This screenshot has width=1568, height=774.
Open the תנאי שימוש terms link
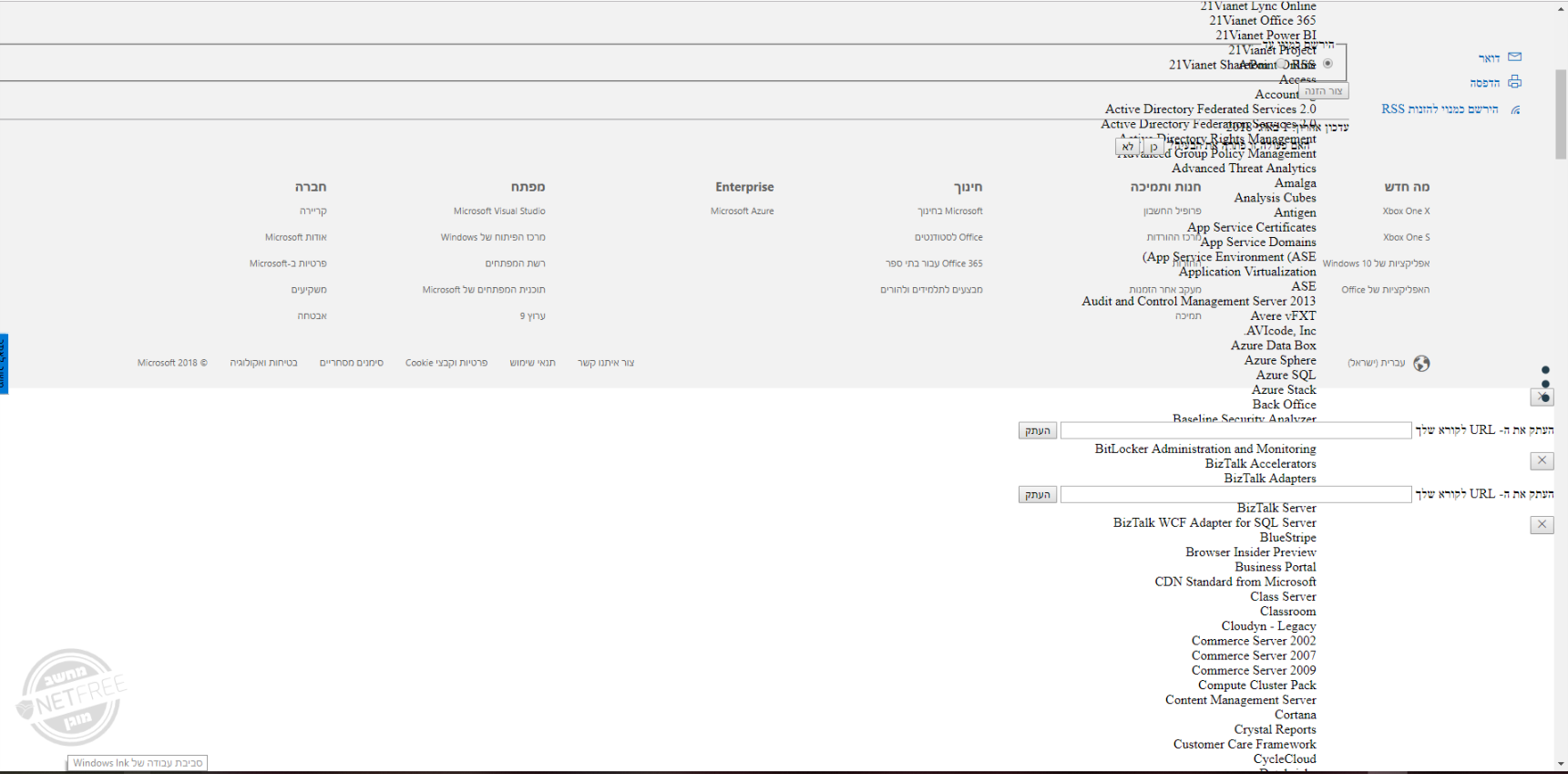533,364
